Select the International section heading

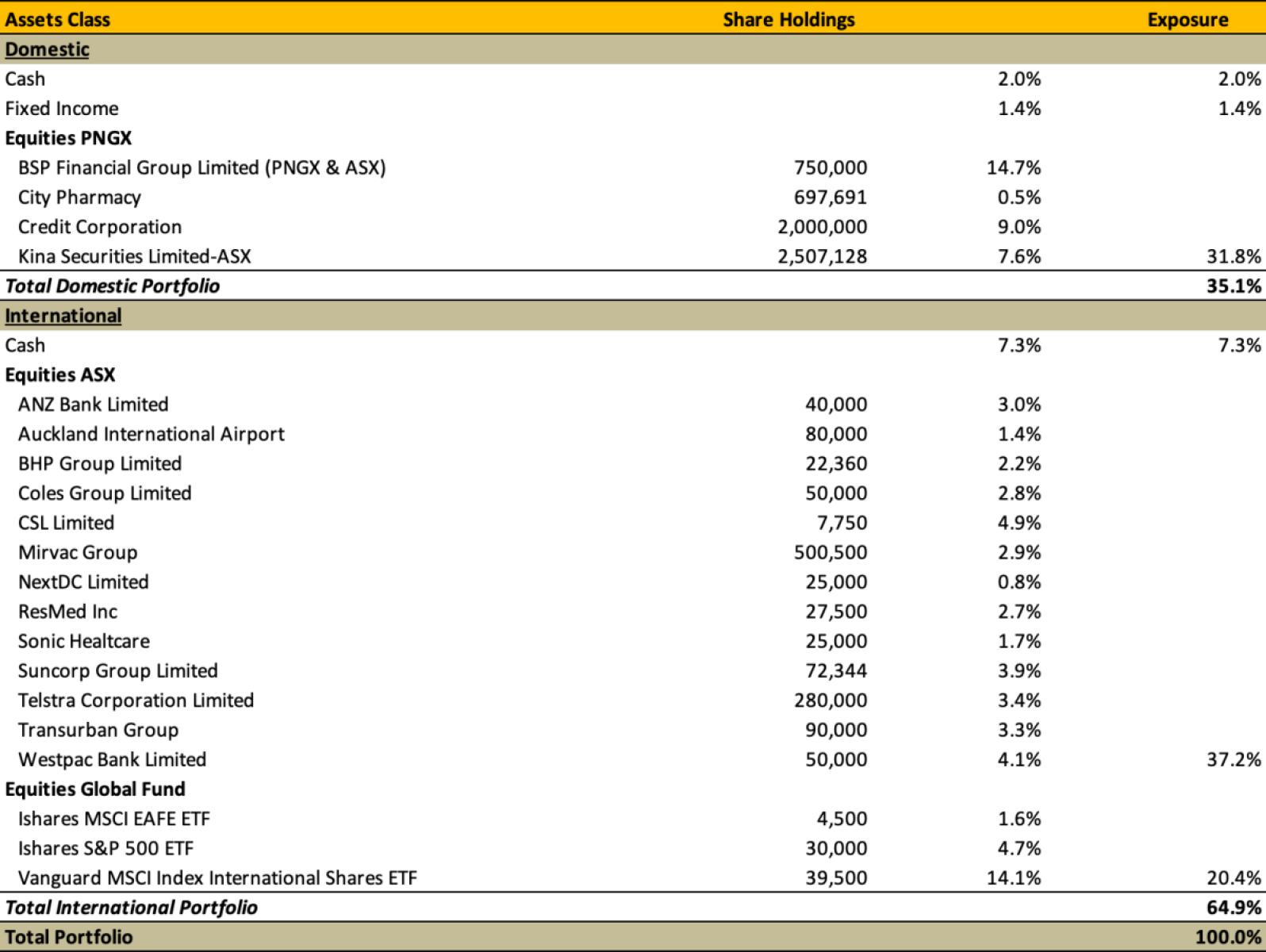click(63, 316)
